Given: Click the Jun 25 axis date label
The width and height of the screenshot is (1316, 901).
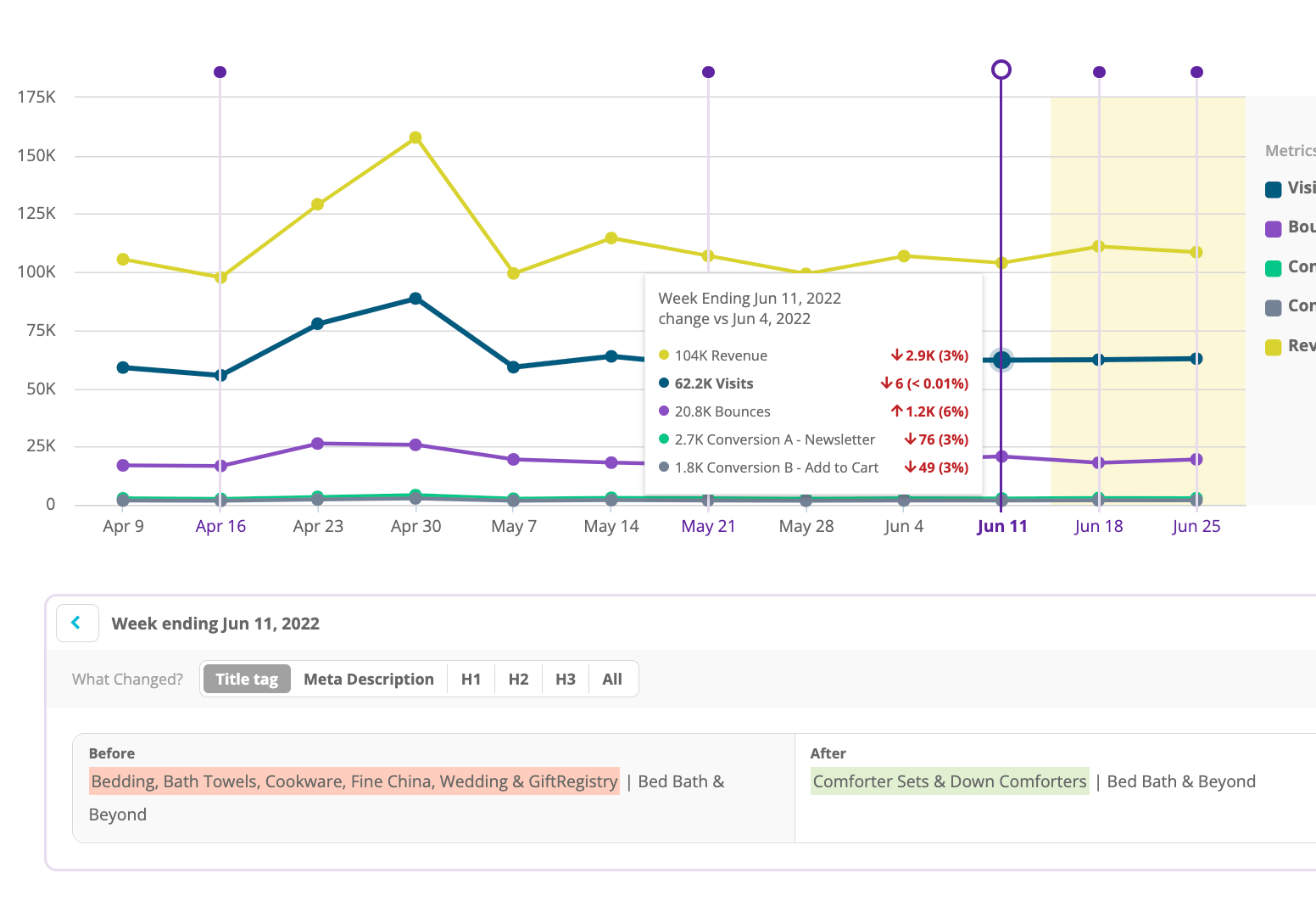Looking at the screenshot, I should (x=1196, y=526).
